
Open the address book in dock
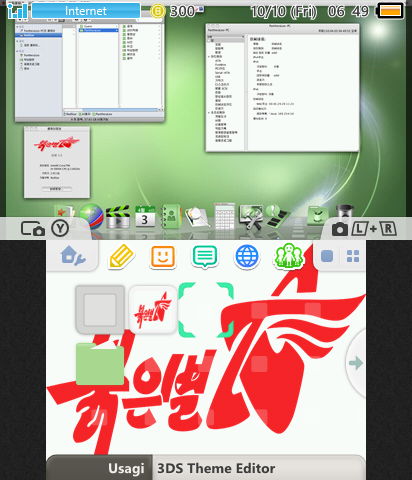tap(171, 217)
